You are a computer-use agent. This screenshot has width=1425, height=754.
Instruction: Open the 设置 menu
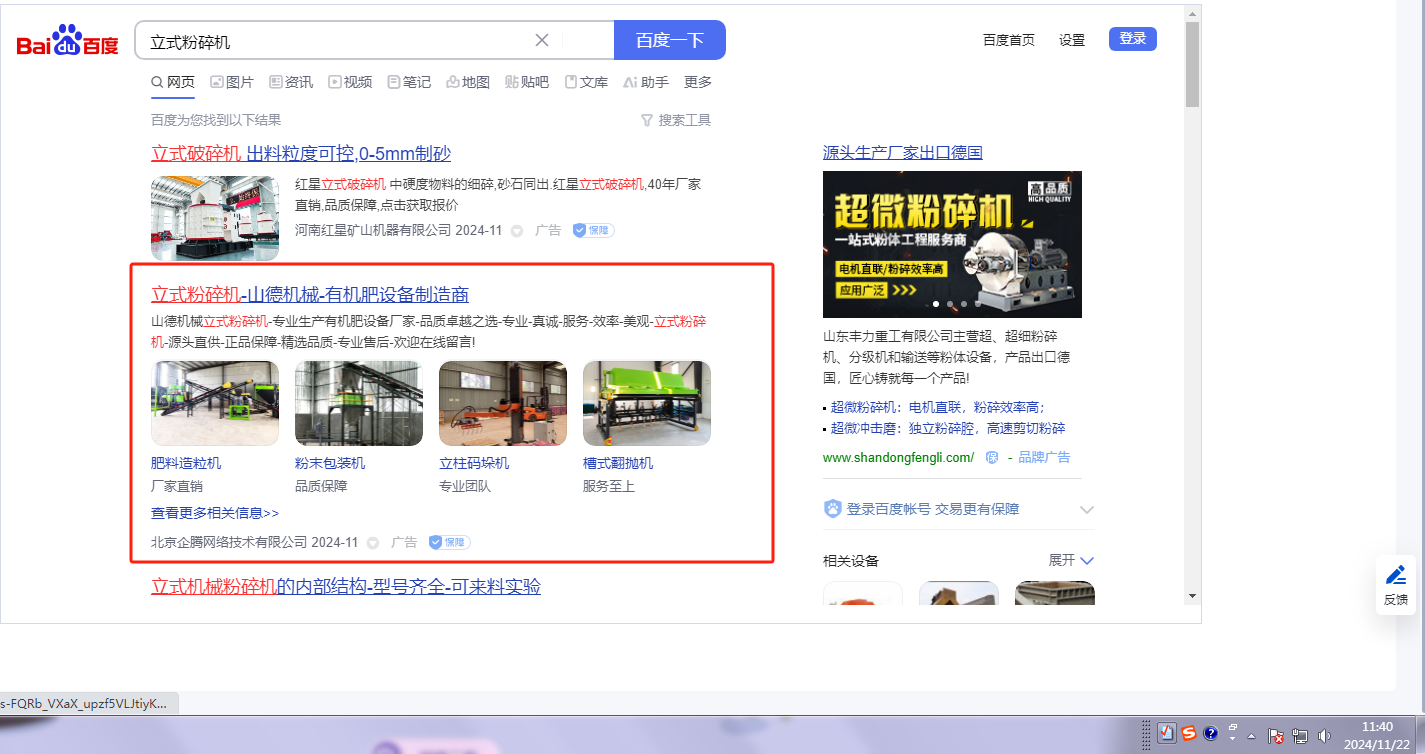pyautogui.click(x=1072, y=40)
